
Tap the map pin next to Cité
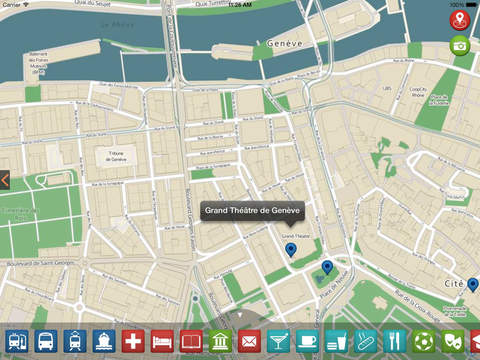(x=473, y=285)
